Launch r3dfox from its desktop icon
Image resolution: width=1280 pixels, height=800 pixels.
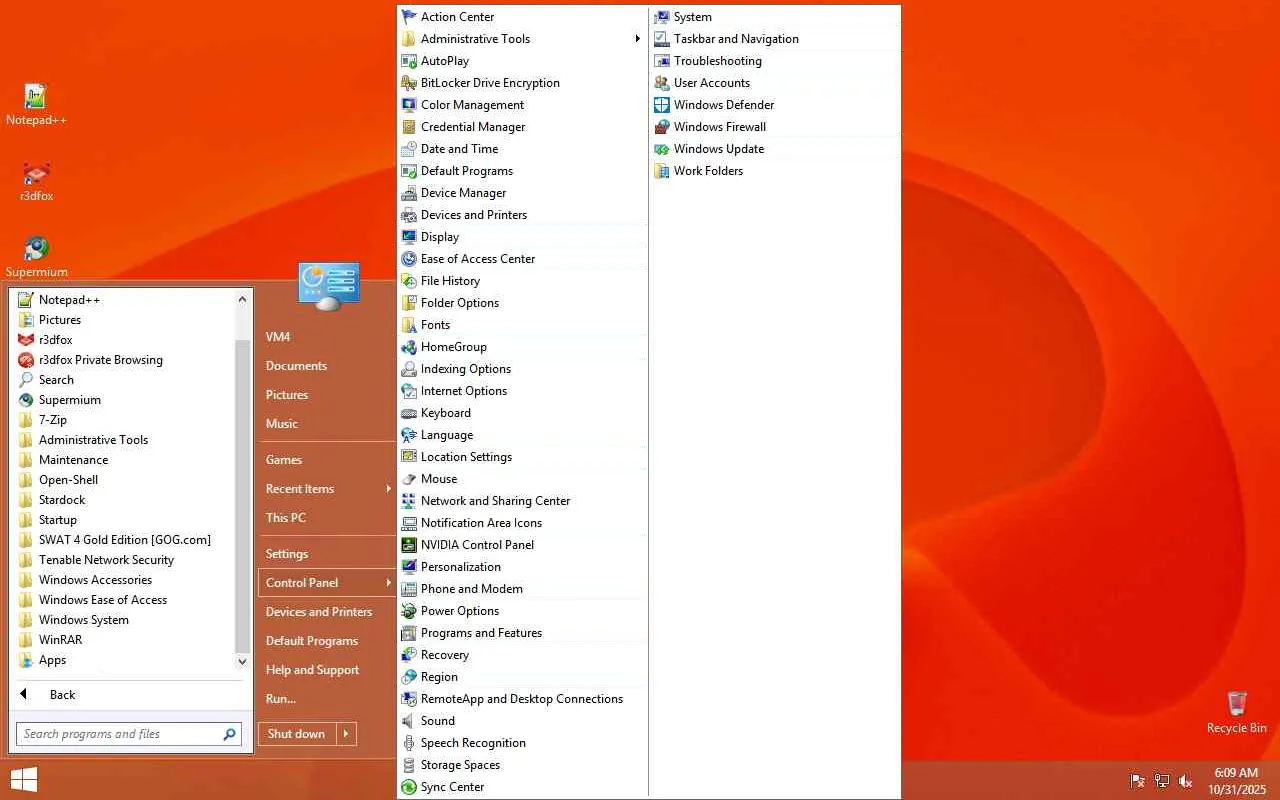[36, 173]
